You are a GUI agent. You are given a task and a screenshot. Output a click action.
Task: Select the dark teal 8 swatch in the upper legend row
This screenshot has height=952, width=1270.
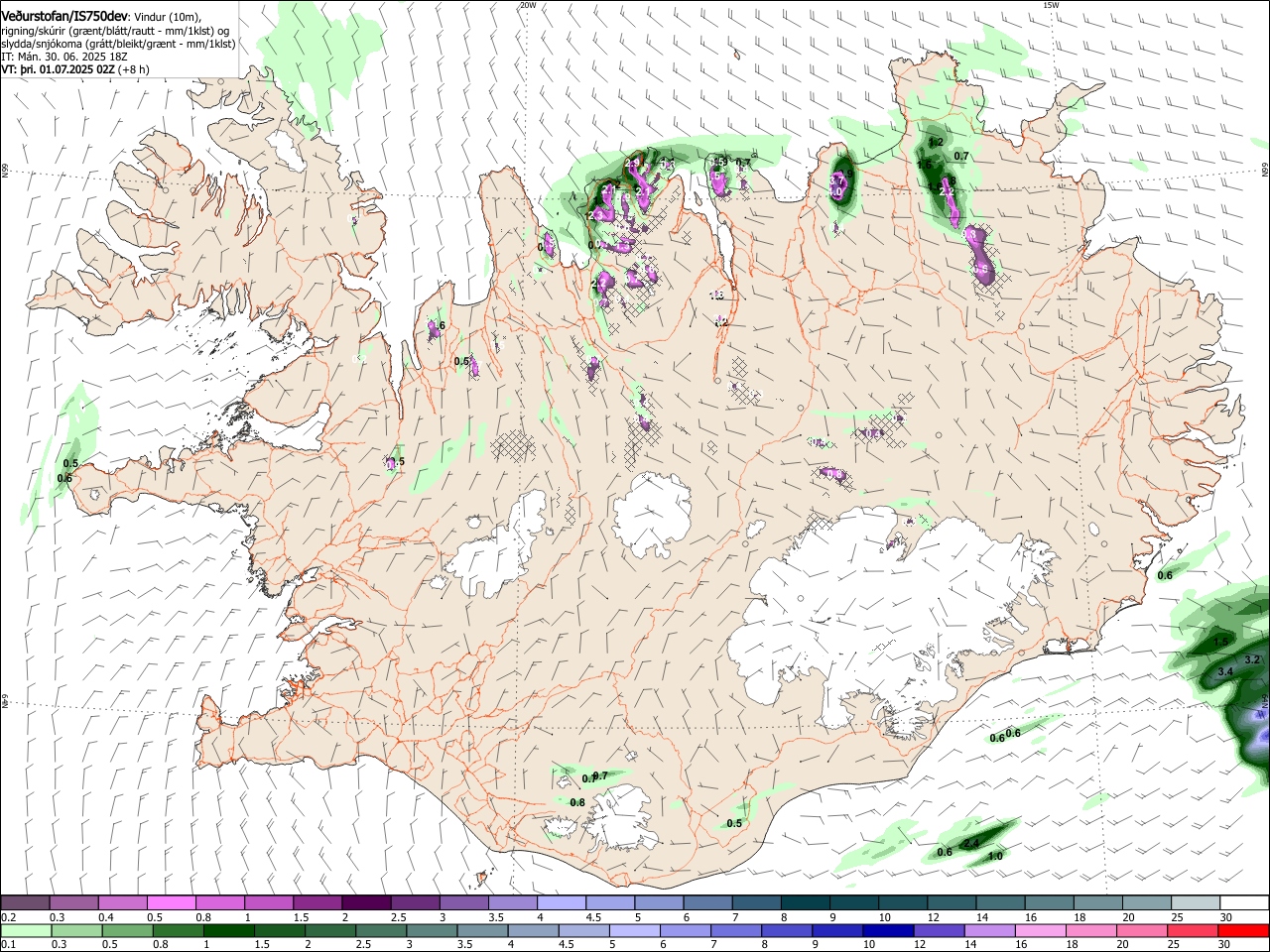pos(806,902)
